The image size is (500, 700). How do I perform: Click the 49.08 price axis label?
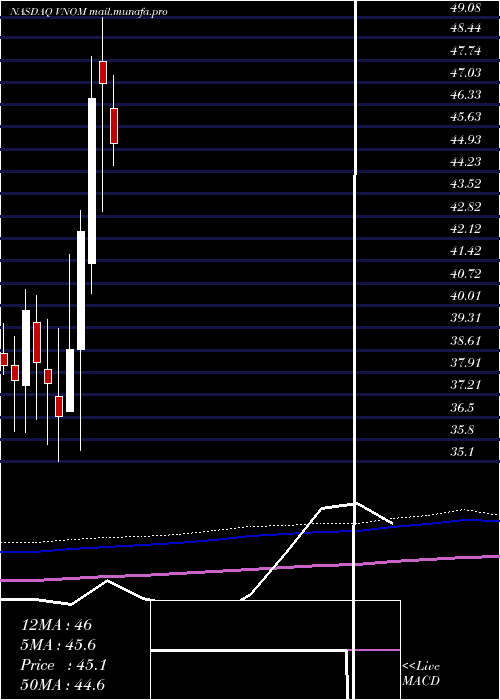(x=466, y=7)
